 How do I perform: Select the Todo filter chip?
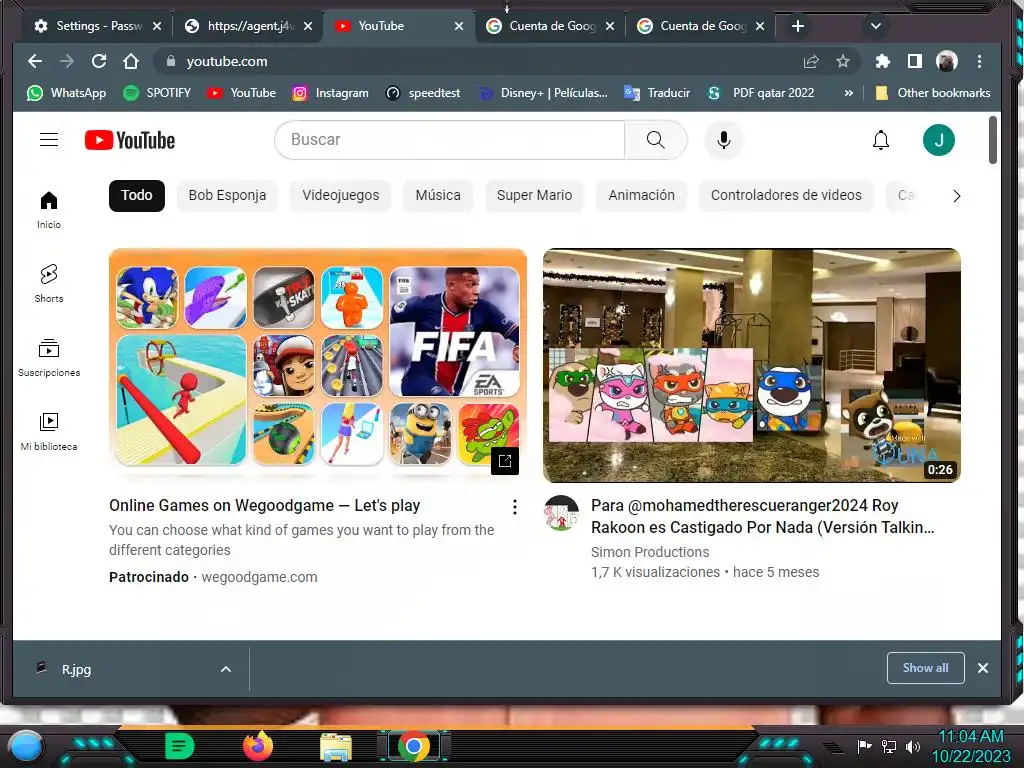click(136, 196)
